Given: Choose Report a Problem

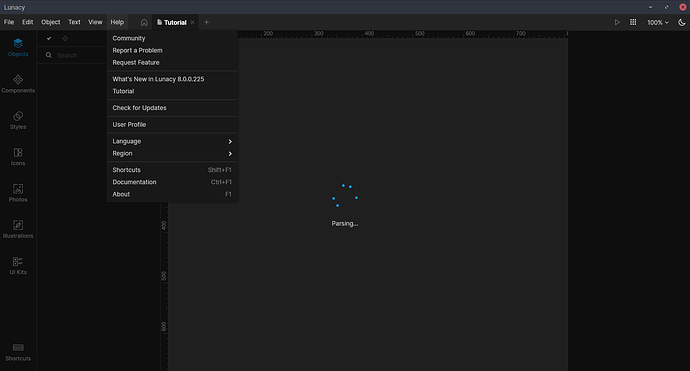Looking at the screenshot, I should point(172,51).
